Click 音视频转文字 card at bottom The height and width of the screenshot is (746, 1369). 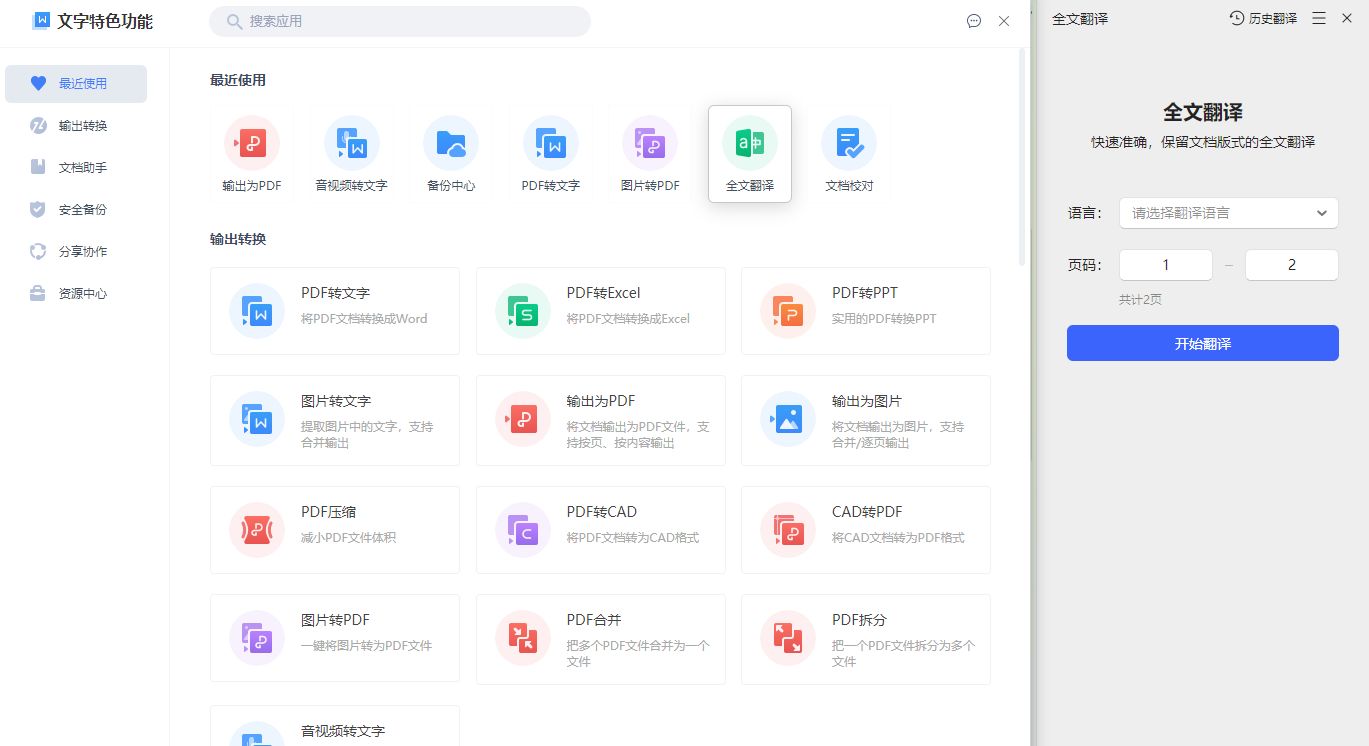click(335, 726)
